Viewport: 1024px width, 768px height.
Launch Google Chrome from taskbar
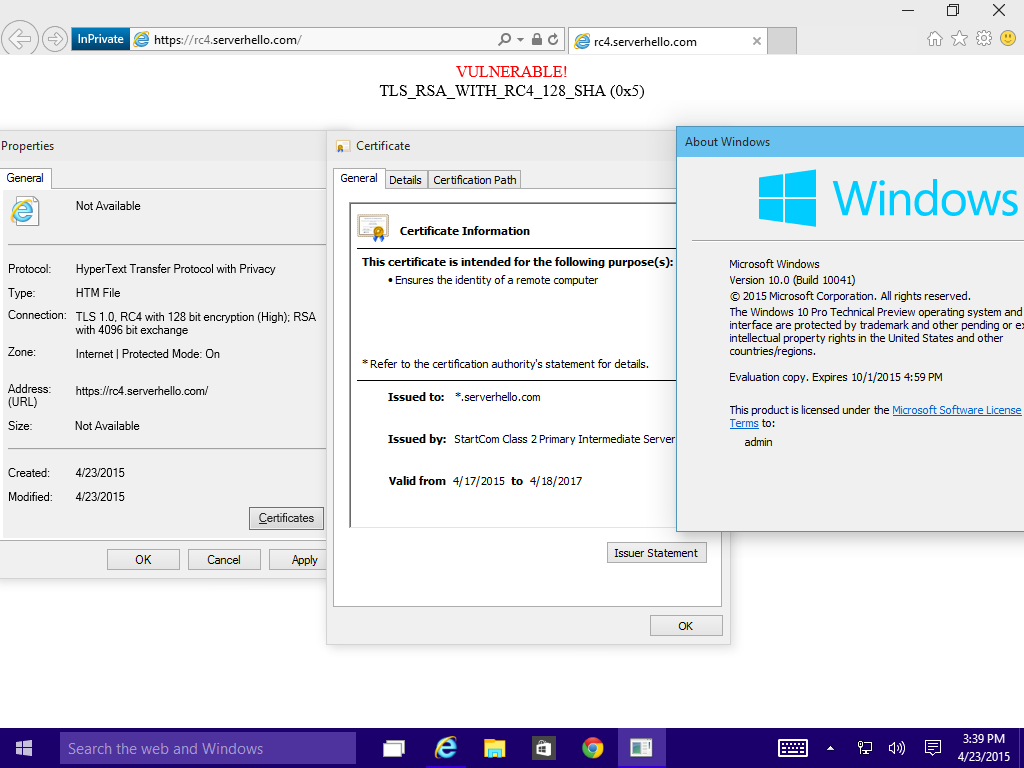[592, 748]
